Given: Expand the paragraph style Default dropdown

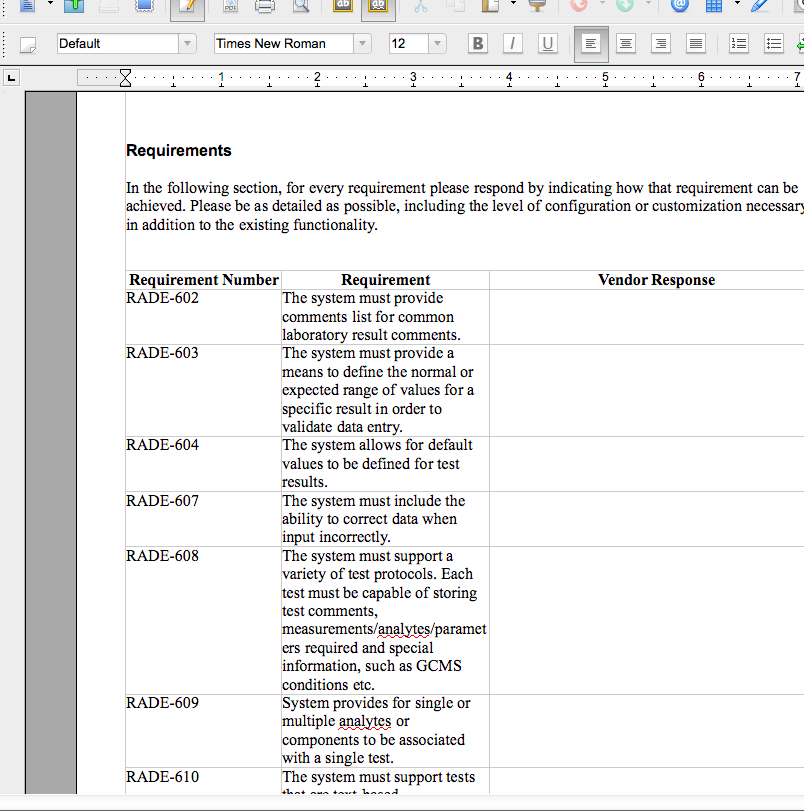Looking at the screenshot, I should tap(187, 44).
